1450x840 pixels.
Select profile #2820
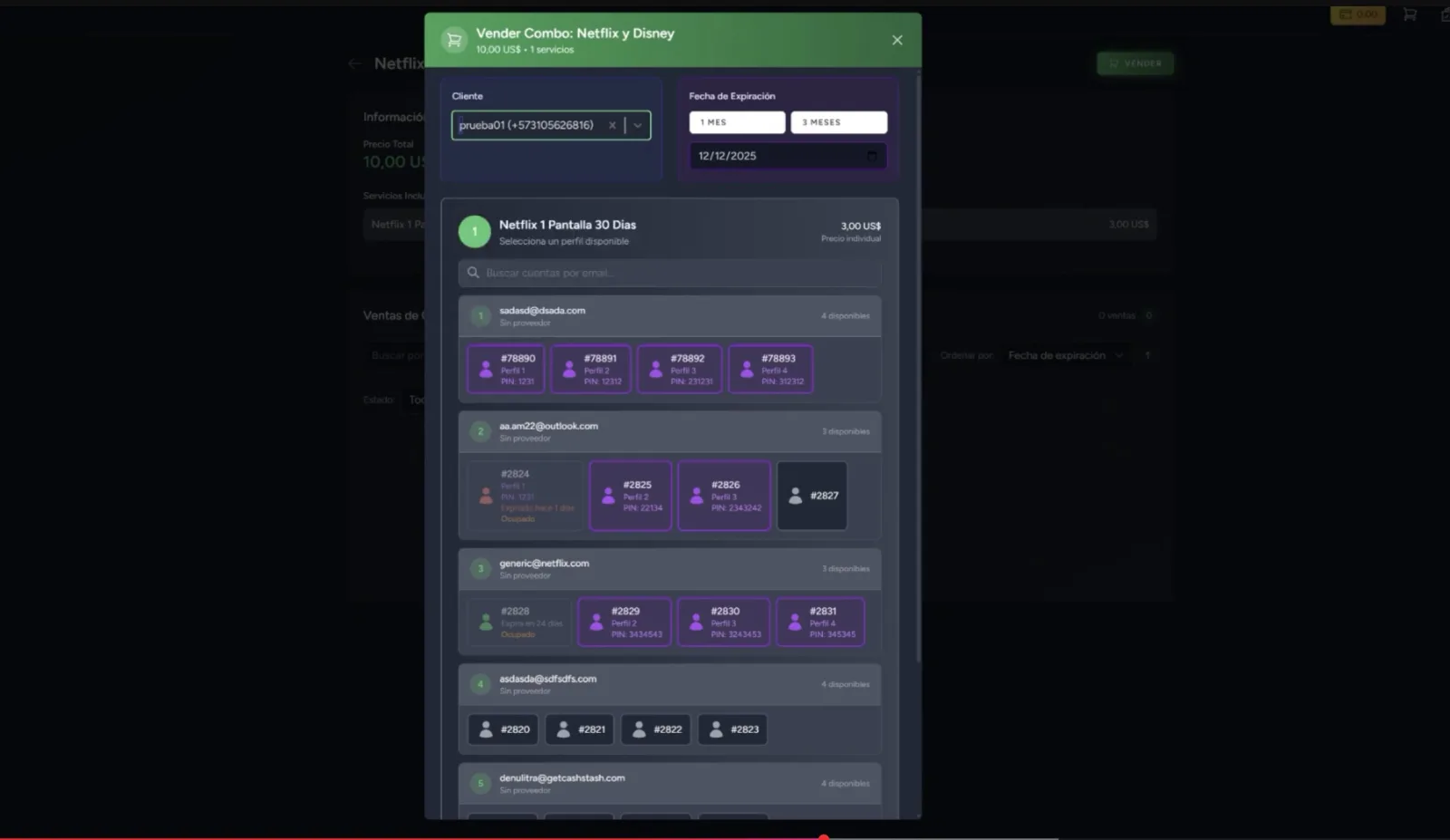pos(503,729)
